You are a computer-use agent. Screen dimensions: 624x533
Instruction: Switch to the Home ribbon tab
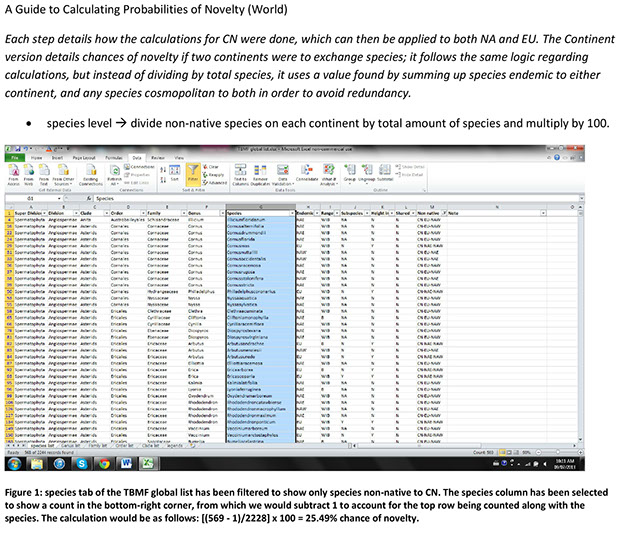[37, 158]
